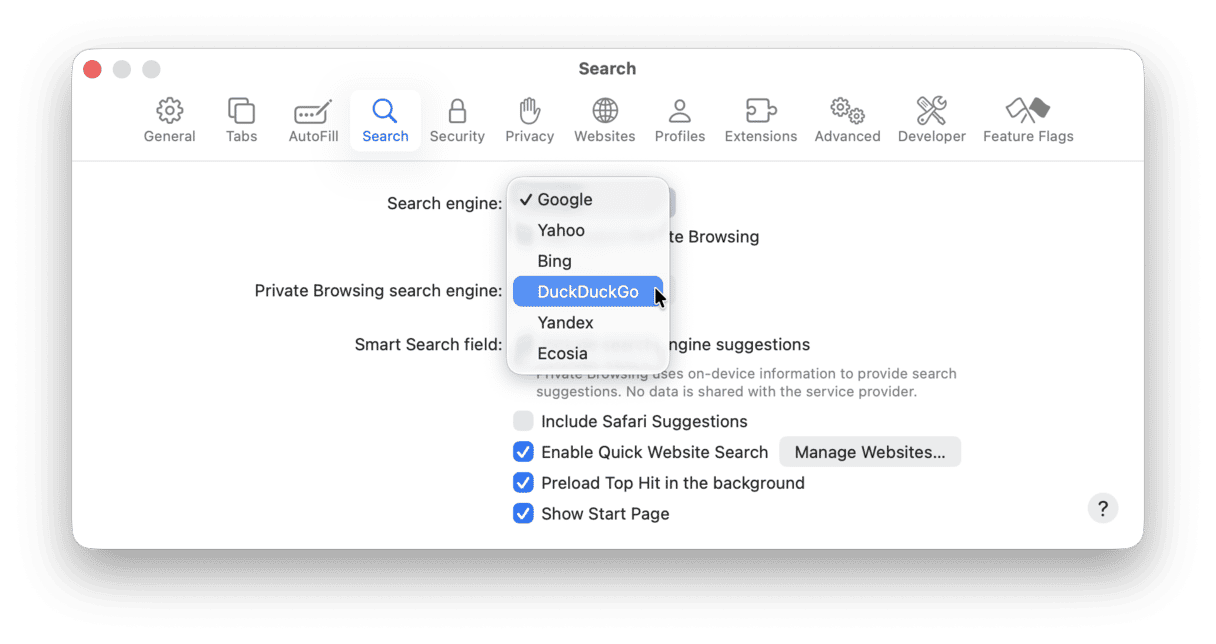Uncheck Enable Quick Website Search
Image resolution: width=1216 pixels, height=644 pixels.
click(523, 451)
